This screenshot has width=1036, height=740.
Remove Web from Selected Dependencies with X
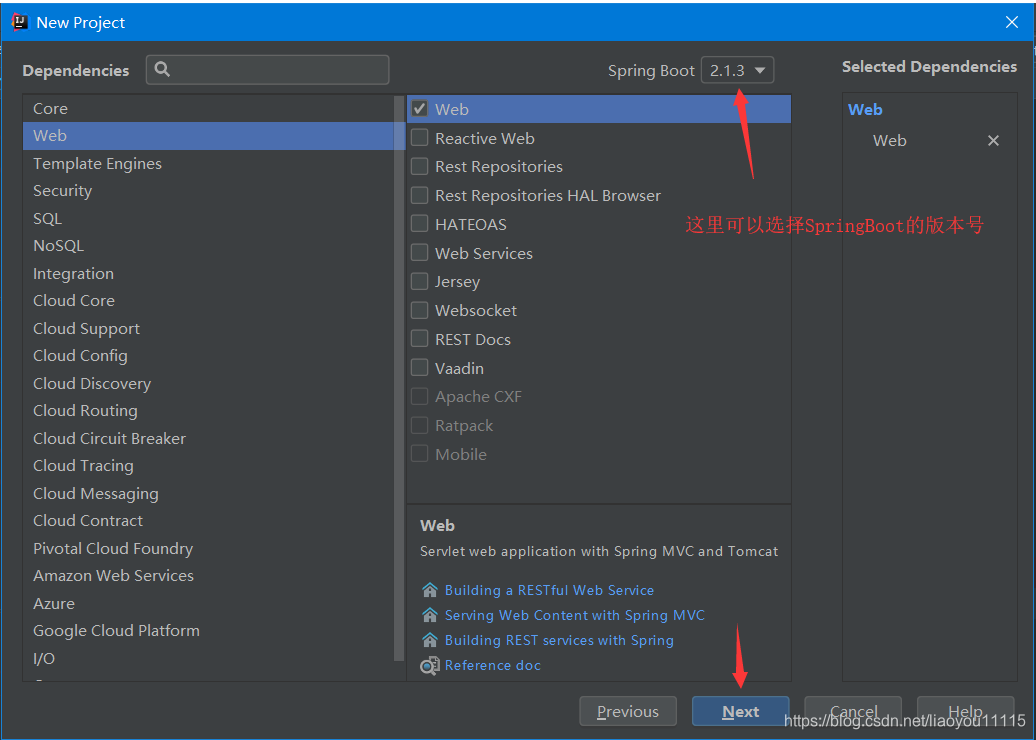pyautogui.click(x=993, y=141)
